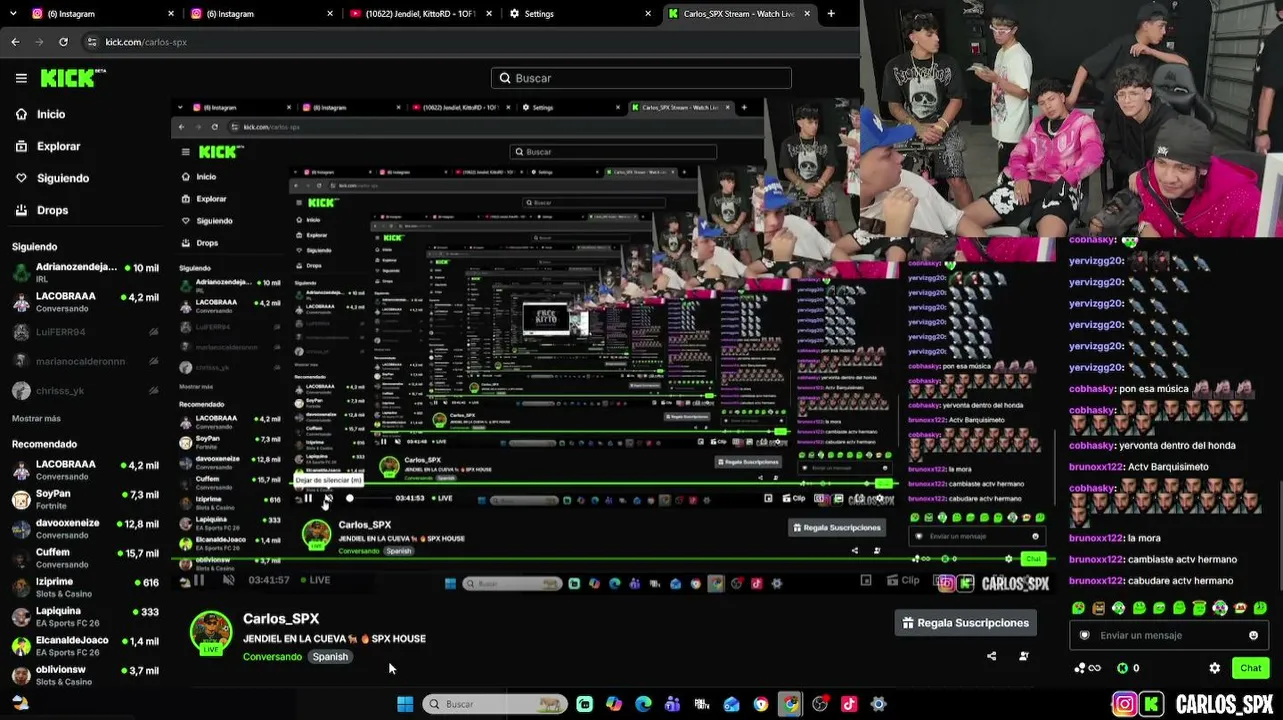Focus the Enviar un mensaje chat box
The height and width of the screenshot is (720, 1283).
(1169, 635)
